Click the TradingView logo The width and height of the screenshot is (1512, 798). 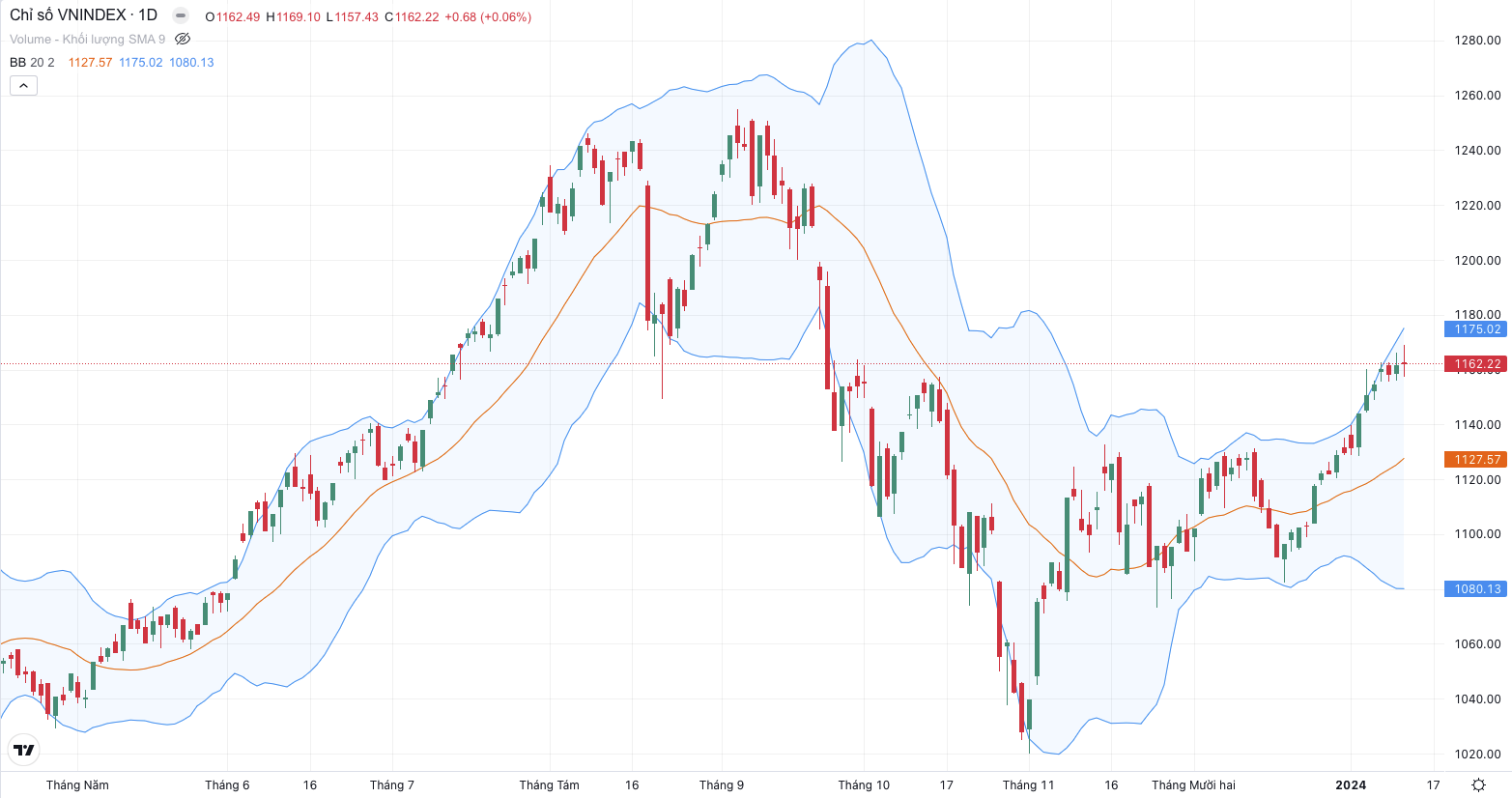click(x=23, y=750)
